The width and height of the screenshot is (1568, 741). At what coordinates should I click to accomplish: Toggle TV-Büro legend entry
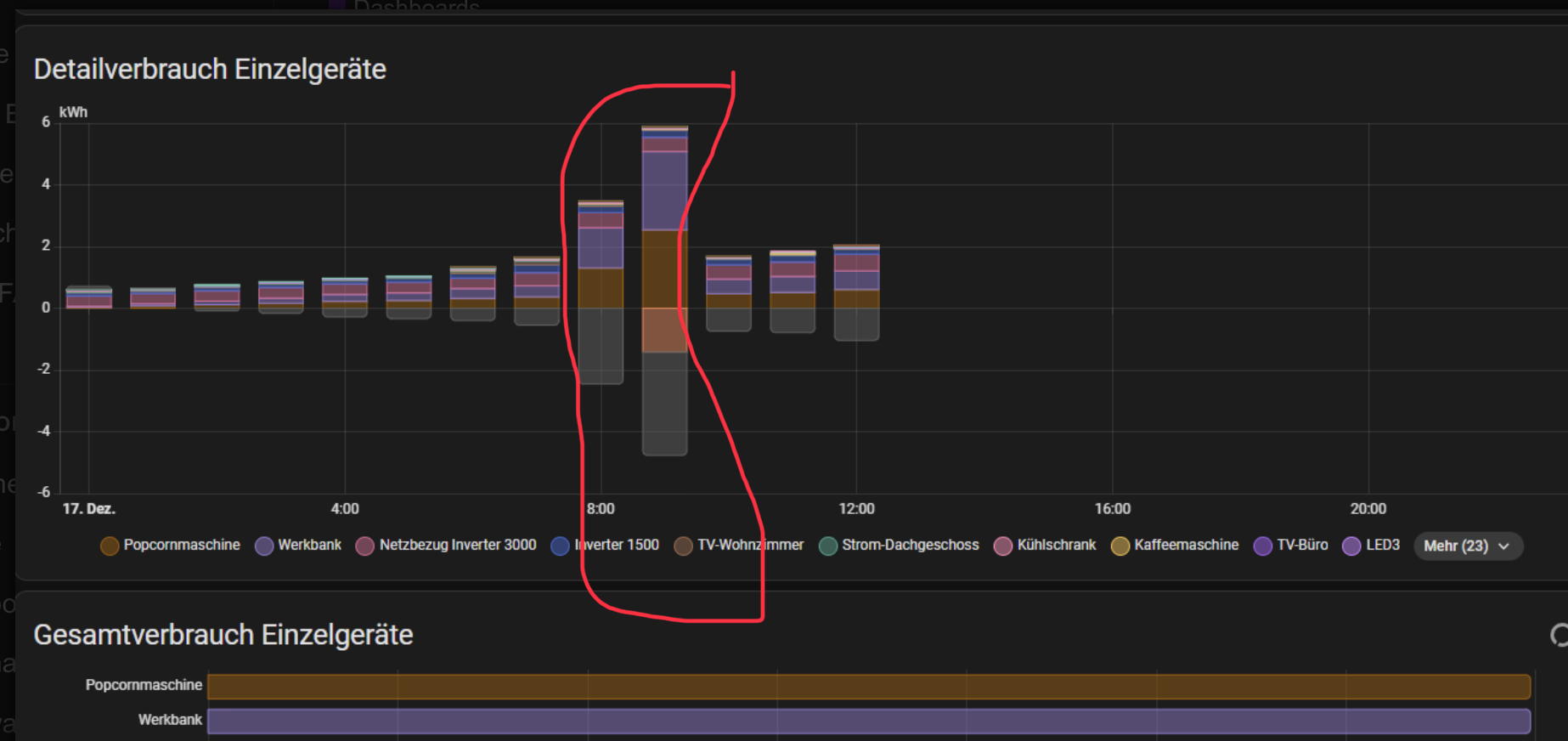coord(1291,546)
